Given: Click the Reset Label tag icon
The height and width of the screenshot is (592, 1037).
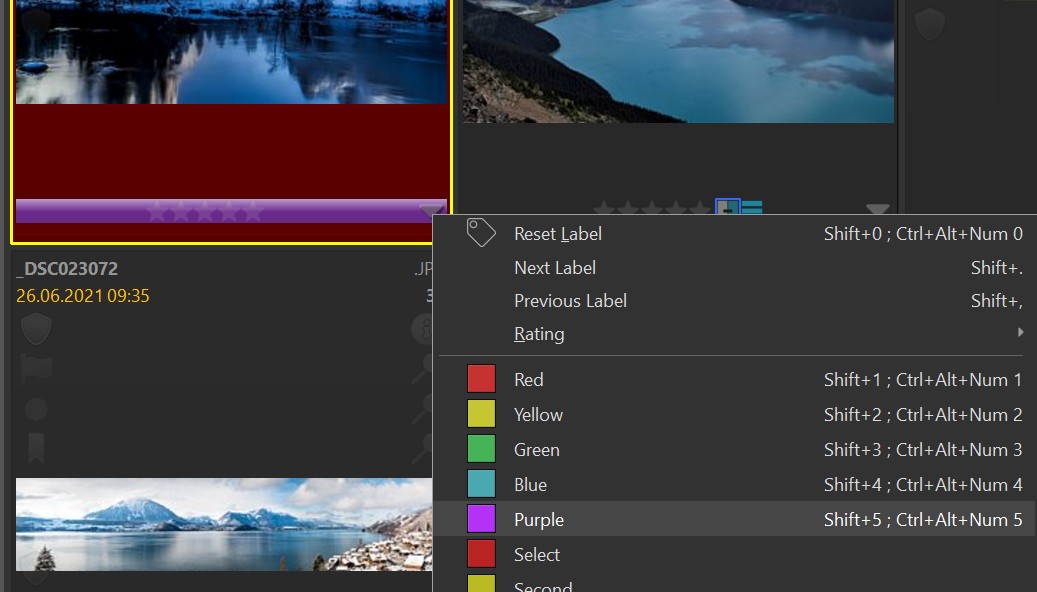Looking at the screenshot, I should [481, 233].
